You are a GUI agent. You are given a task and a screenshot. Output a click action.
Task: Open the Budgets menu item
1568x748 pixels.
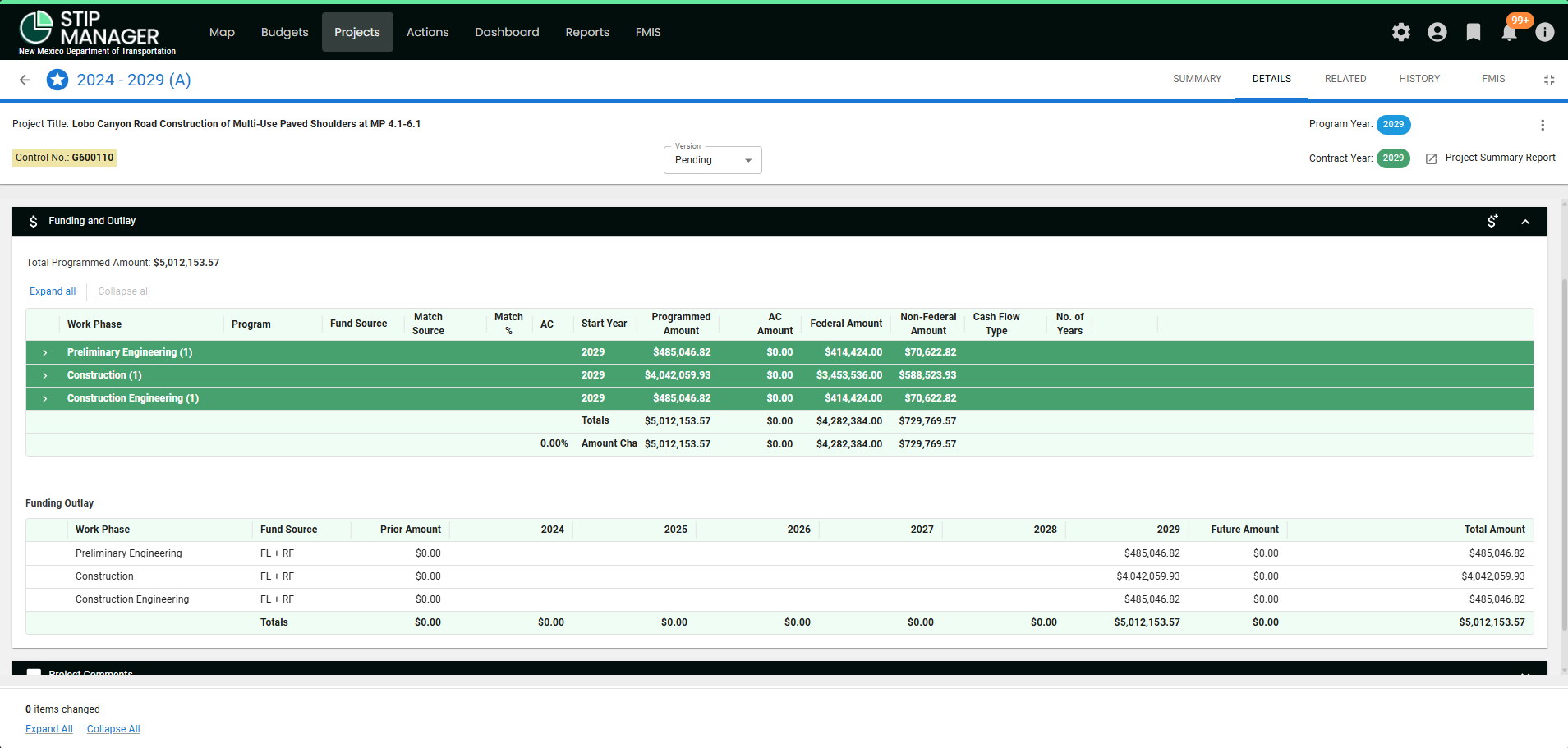(x=284, y=32)
